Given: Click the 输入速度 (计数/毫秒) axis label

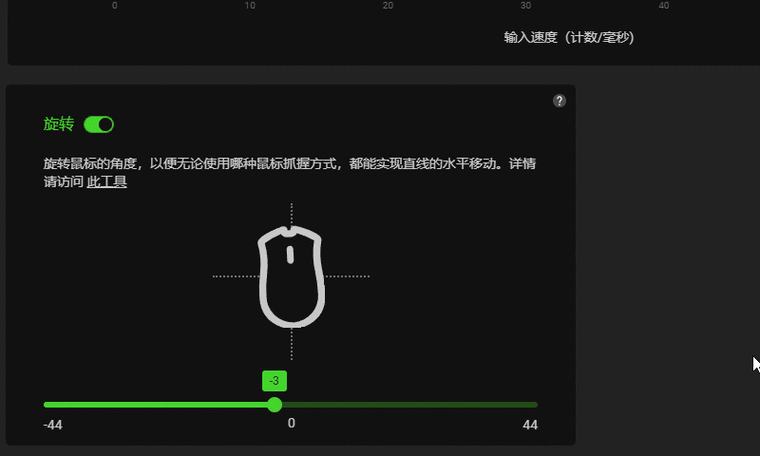Looking at the screenshot, I should [x=569, y=37].
